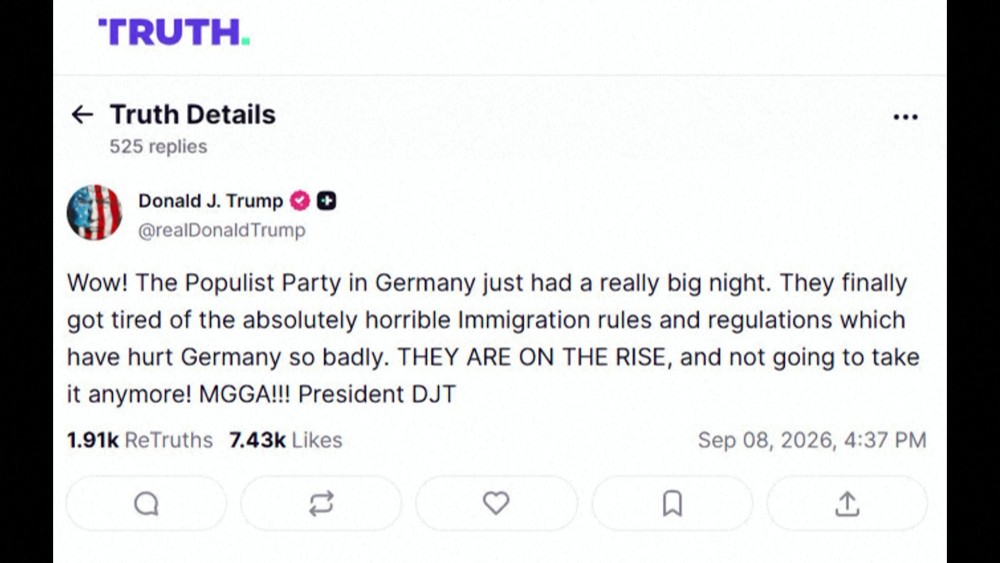View the 7.43k Likes list
Viewport: 1000px width, 563px height.
pyautogui.click(x=286, y=440)
